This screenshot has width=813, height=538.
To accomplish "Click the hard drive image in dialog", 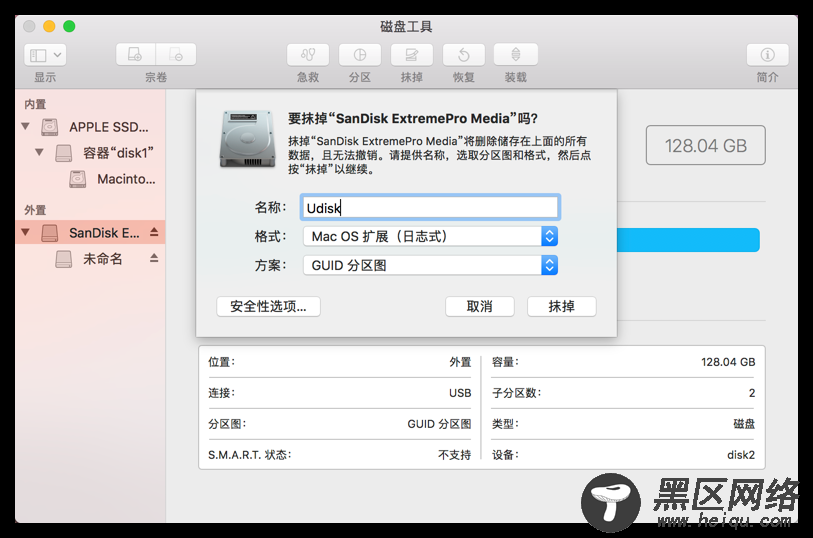I will pyautogui.click(x=247, y=139).
